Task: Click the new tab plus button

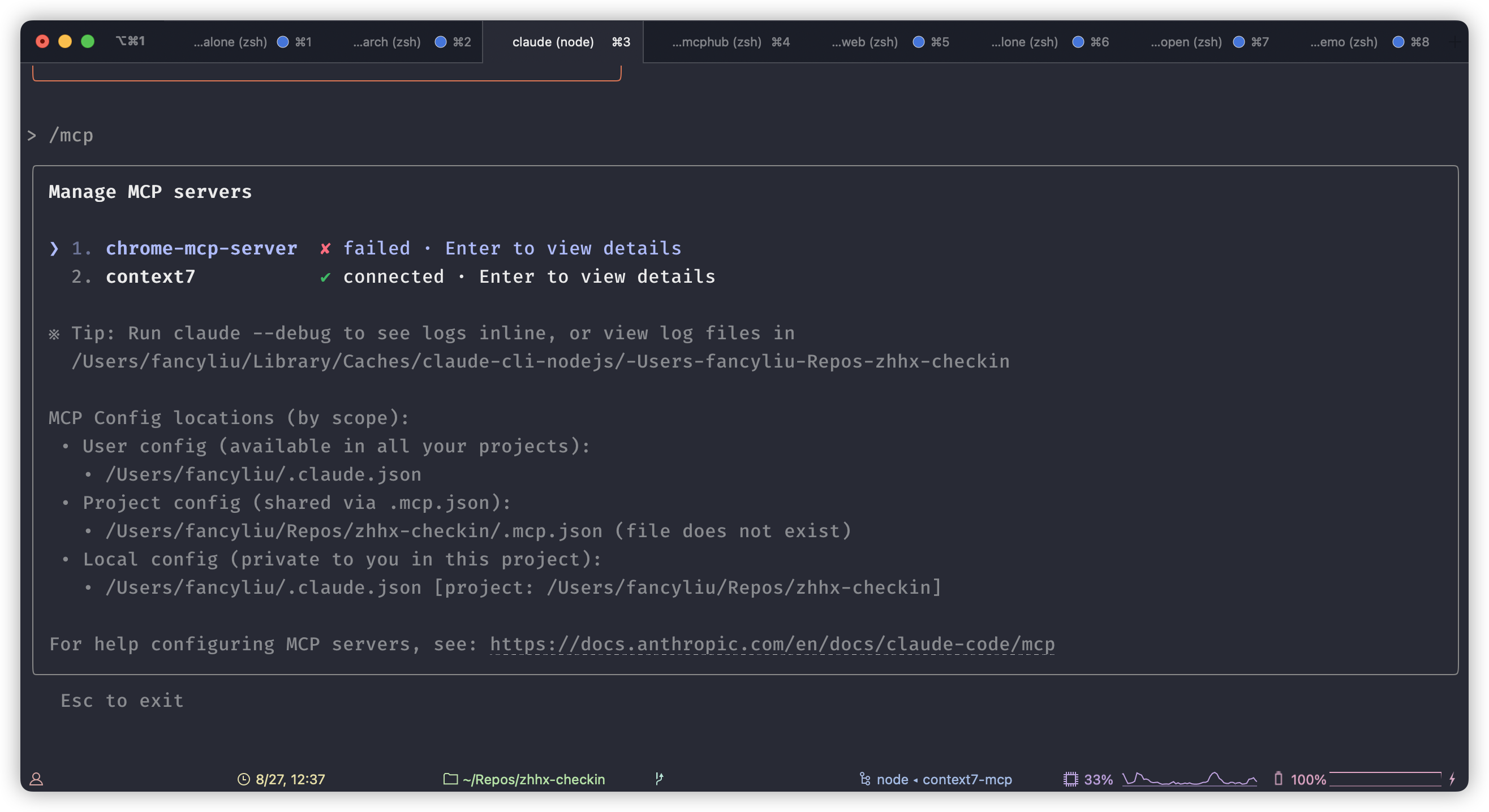Action: pos(1456,42)
